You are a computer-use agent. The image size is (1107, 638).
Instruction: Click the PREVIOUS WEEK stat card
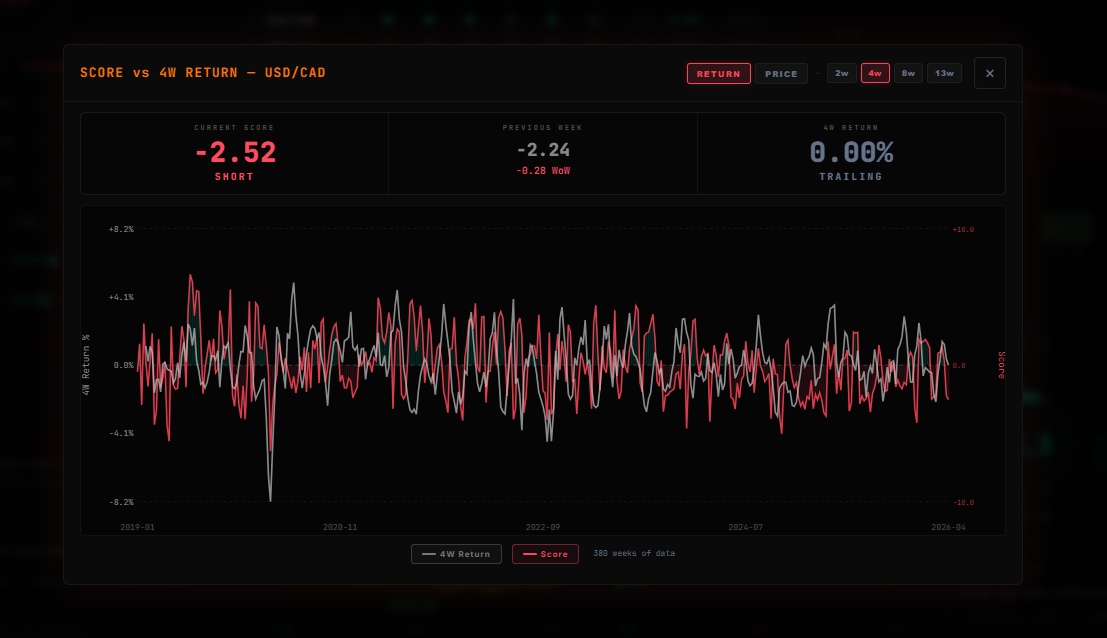point(542,153)
